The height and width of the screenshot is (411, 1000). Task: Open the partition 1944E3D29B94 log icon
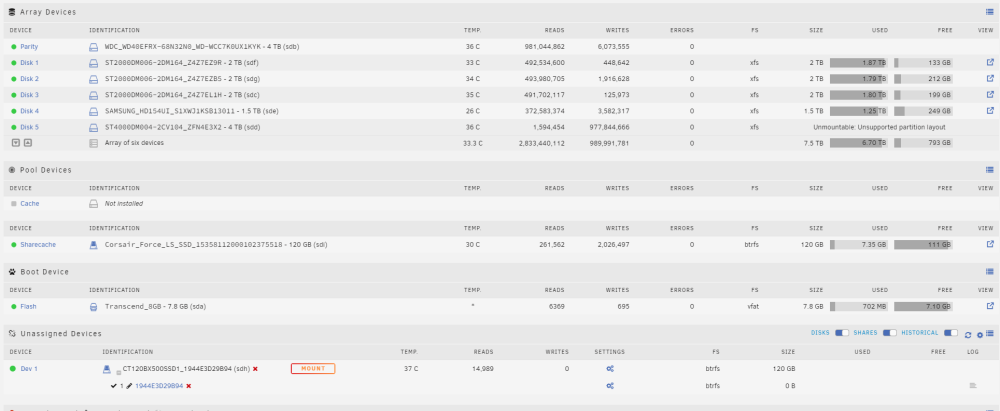pos(973,385)
